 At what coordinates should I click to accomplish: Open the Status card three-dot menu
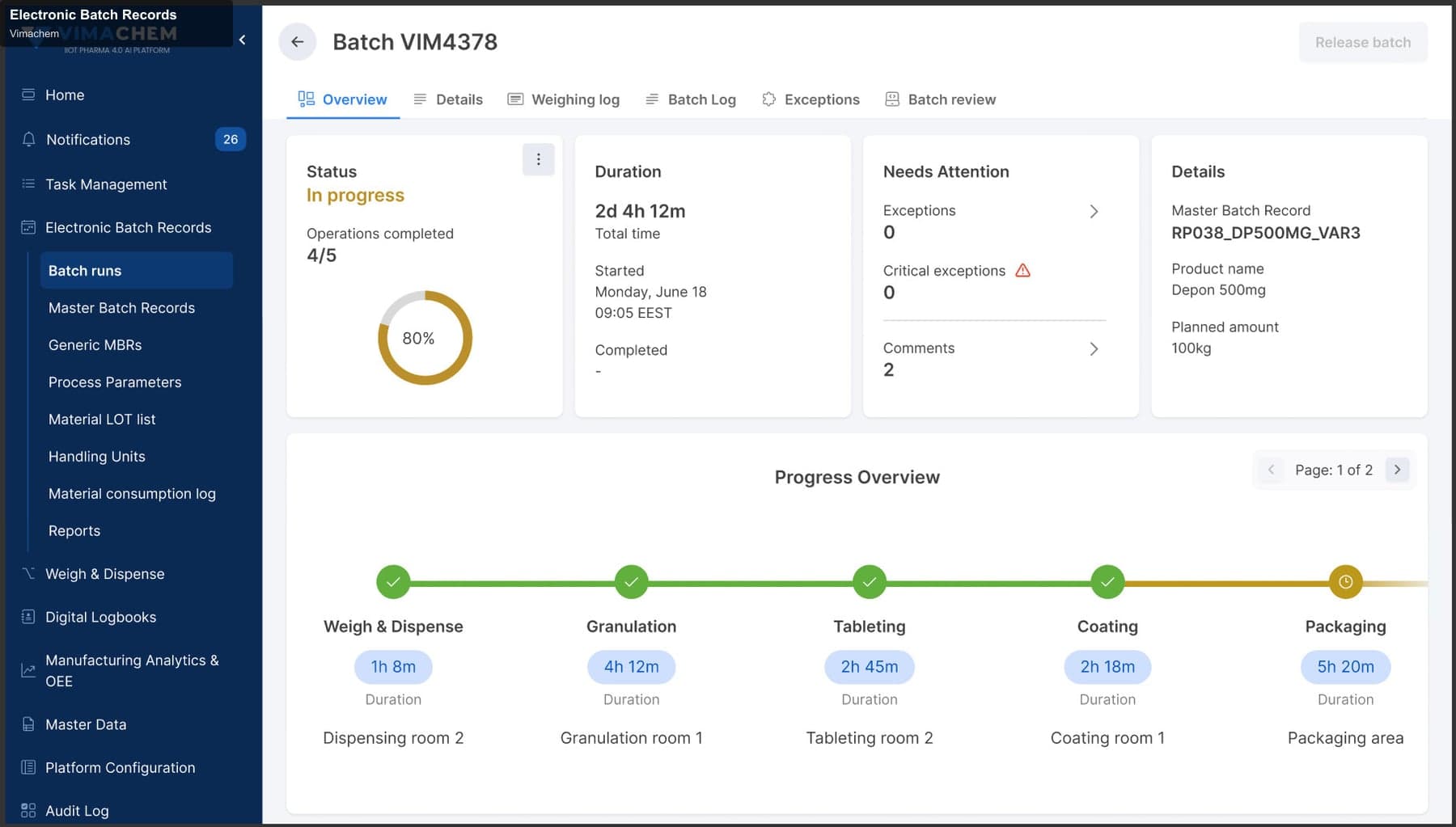click(x=538, y=160)
